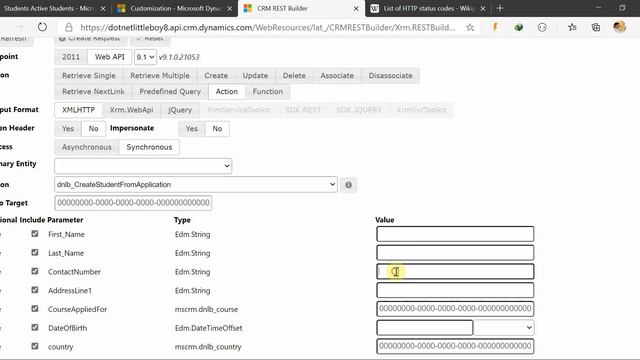Image resolution: width=640 pixels, height=360 pixels.
Task: Uncheck include for country parameter
Action: (35, 346)
